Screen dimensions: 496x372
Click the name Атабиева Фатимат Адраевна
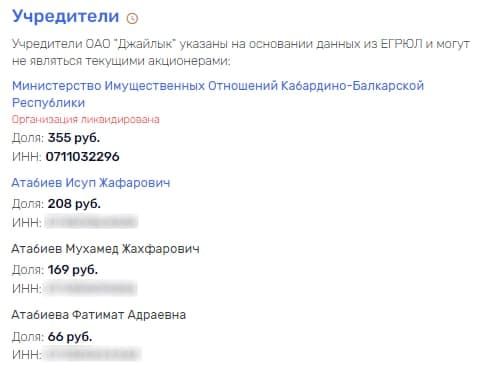click(99, 315)
